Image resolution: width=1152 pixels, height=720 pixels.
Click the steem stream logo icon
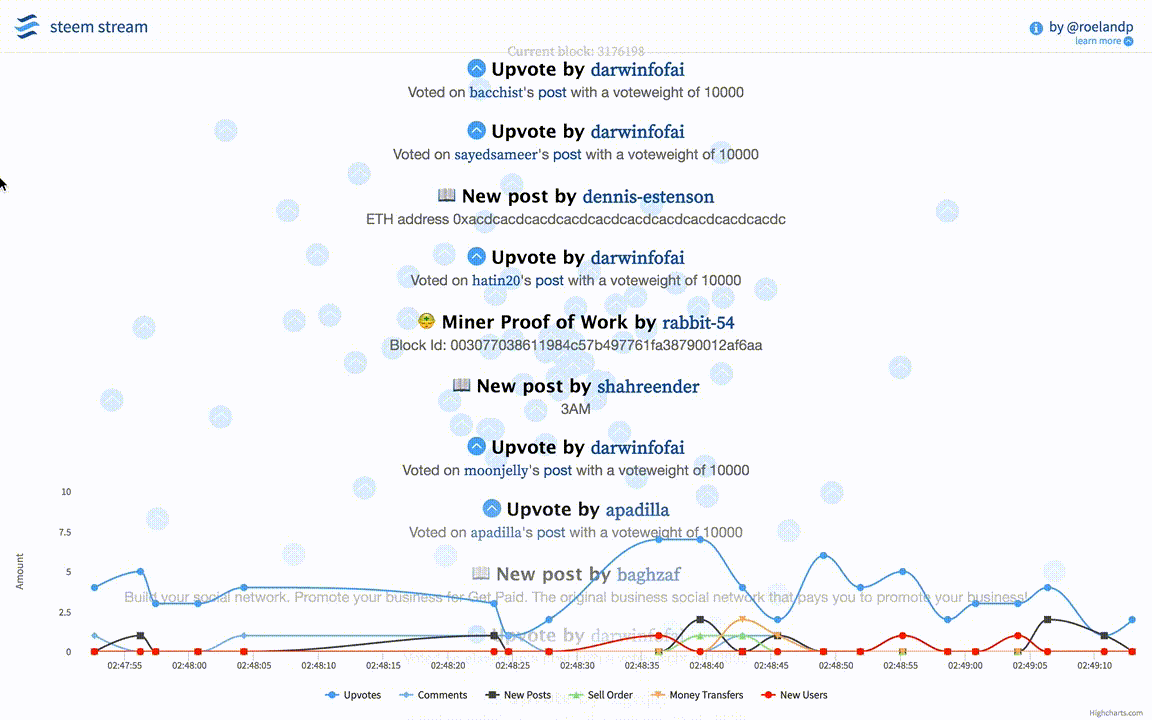point(27,27)
